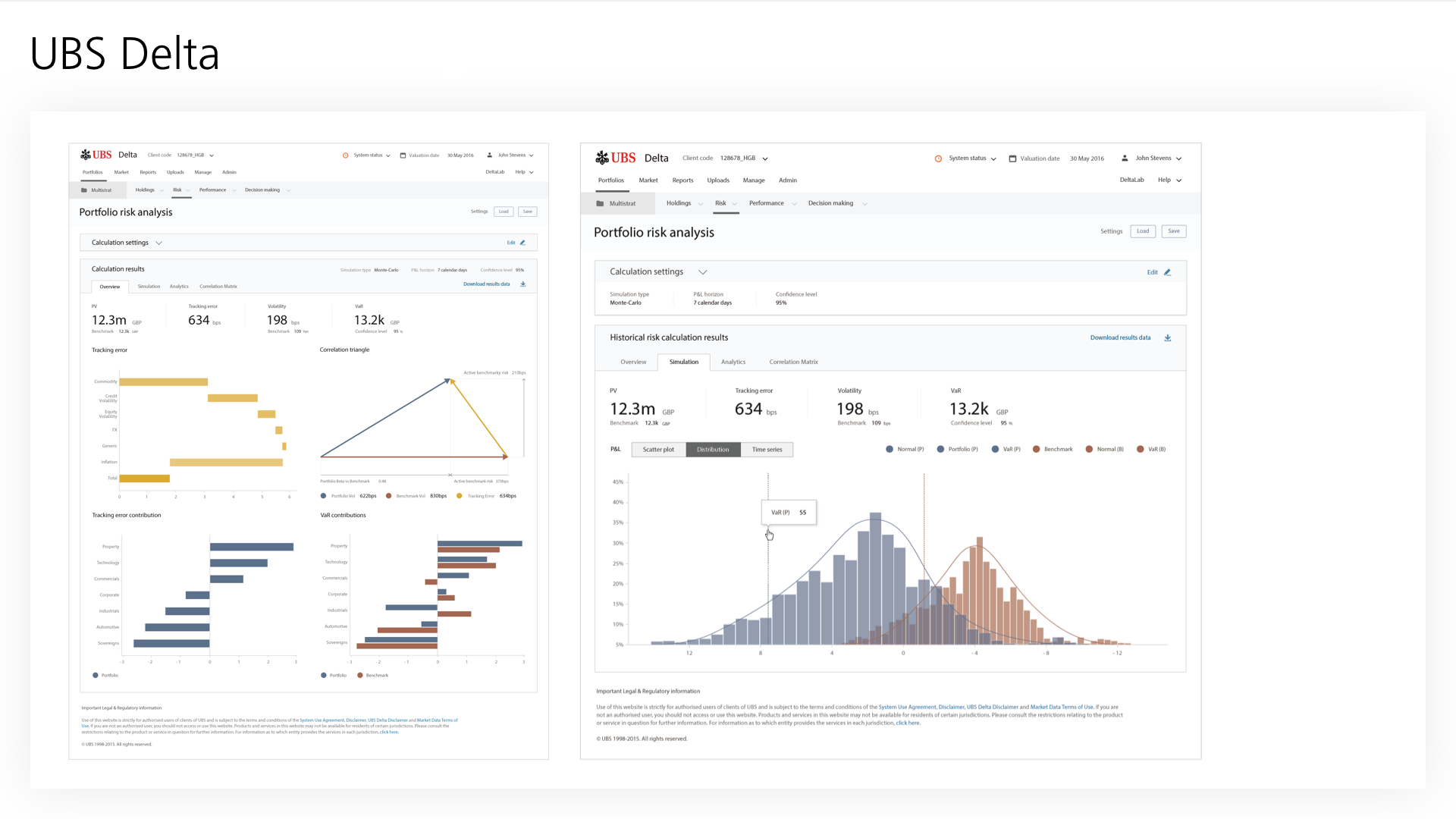
Task: Open the Reports menu in the right mockup
Action: tap(682, 180)
